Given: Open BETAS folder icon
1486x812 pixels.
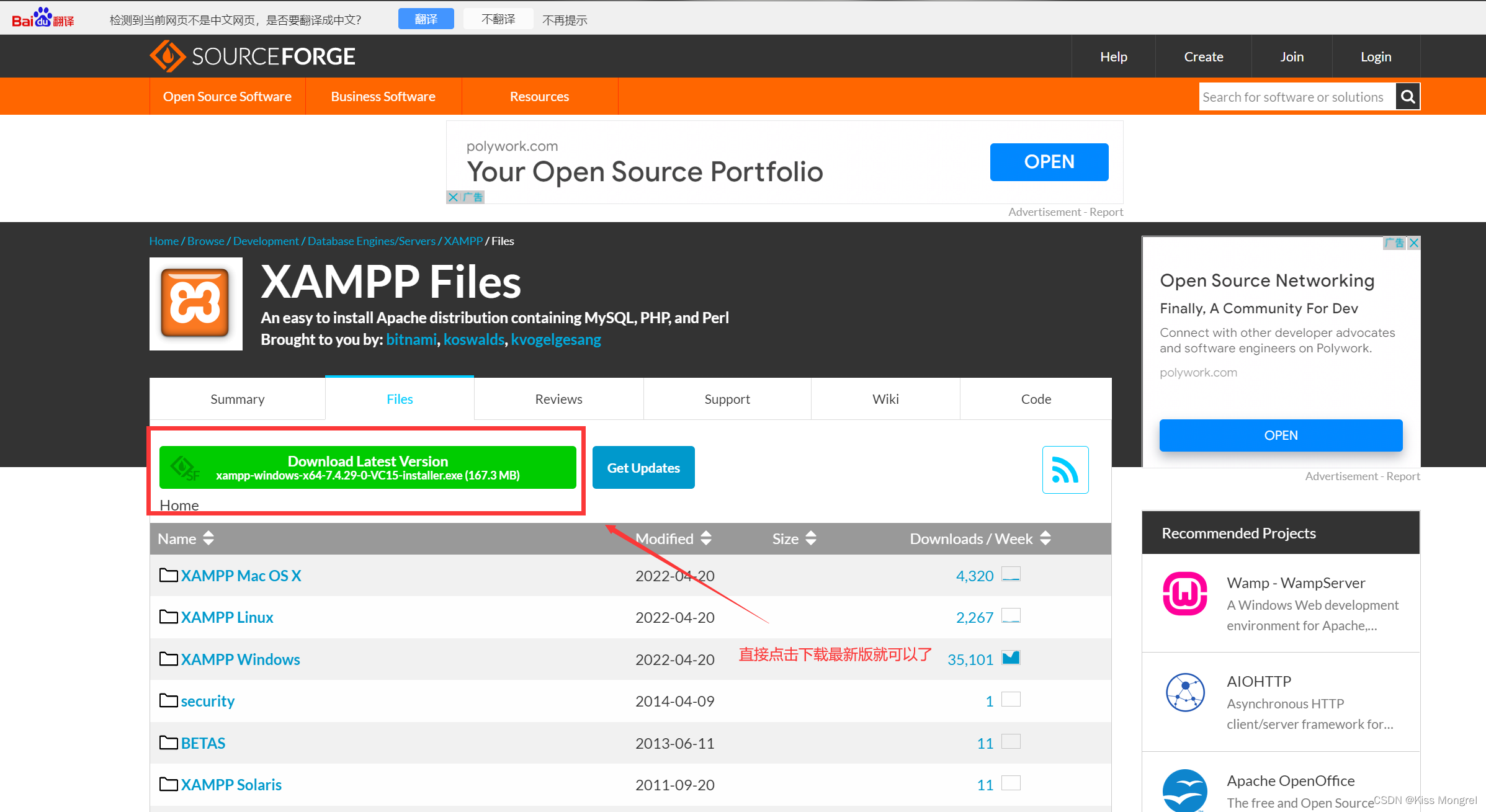Looking at the screenshot, I should [x=168, y=743].
